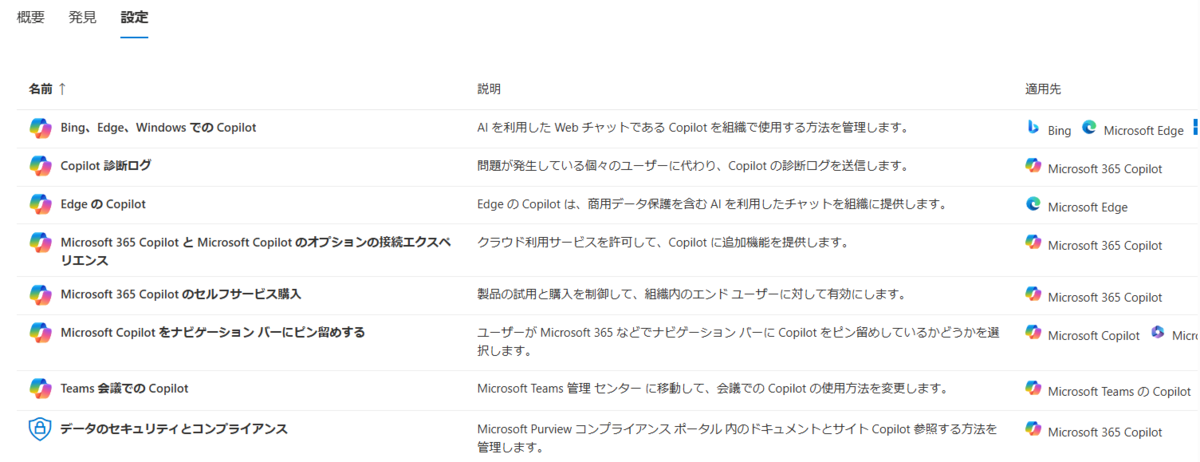Open the Teams 会議での Copilot setting
Image resolution: width=1200 pixels, height=462 pixels.
point(125,388)
